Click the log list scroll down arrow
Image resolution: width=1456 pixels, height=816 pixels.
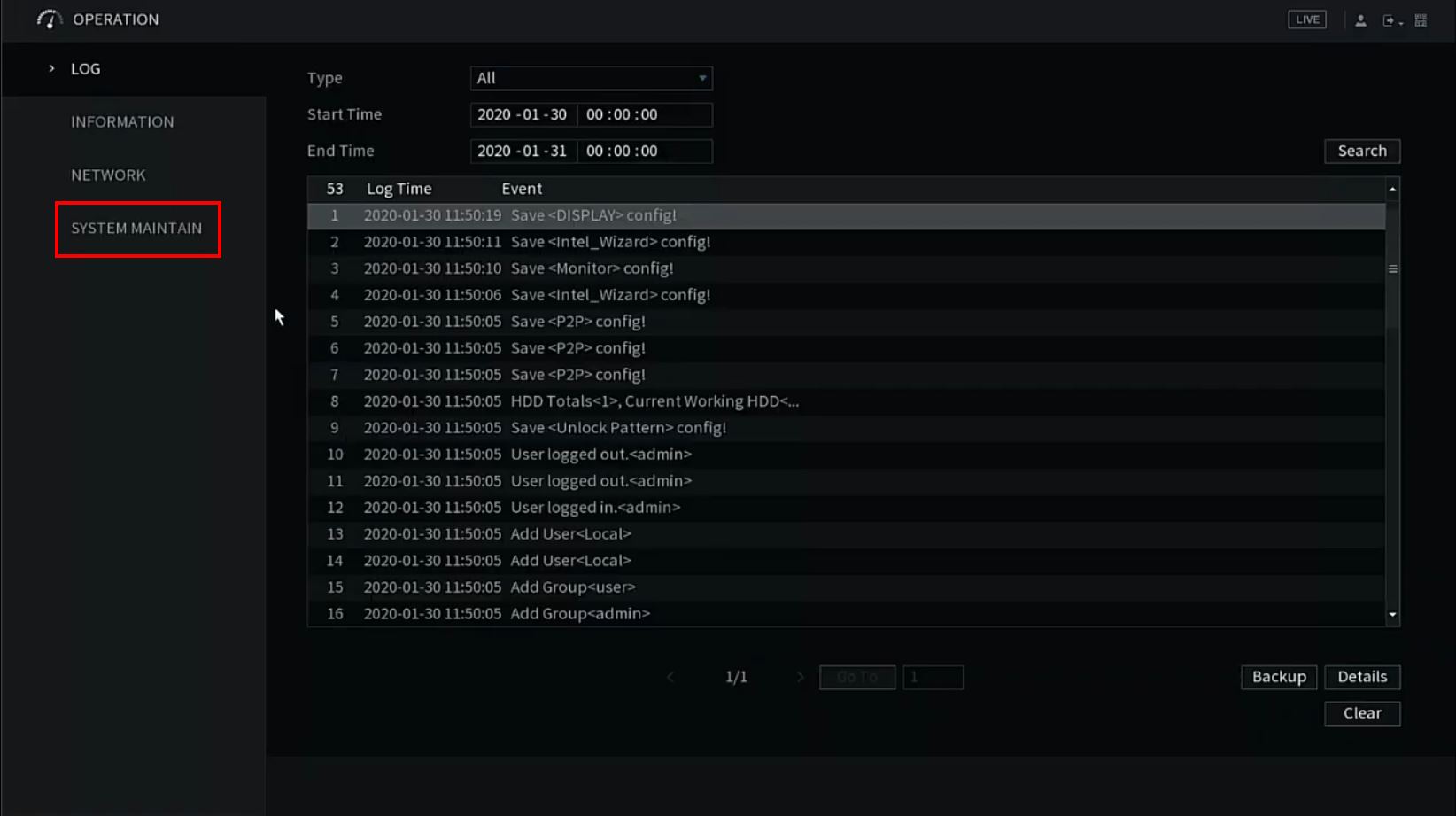1392,614
